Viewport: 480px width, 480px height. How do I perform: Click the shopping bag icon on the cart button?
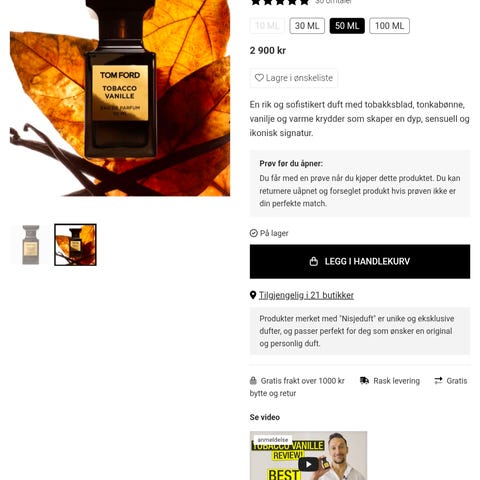pos(314,261)
